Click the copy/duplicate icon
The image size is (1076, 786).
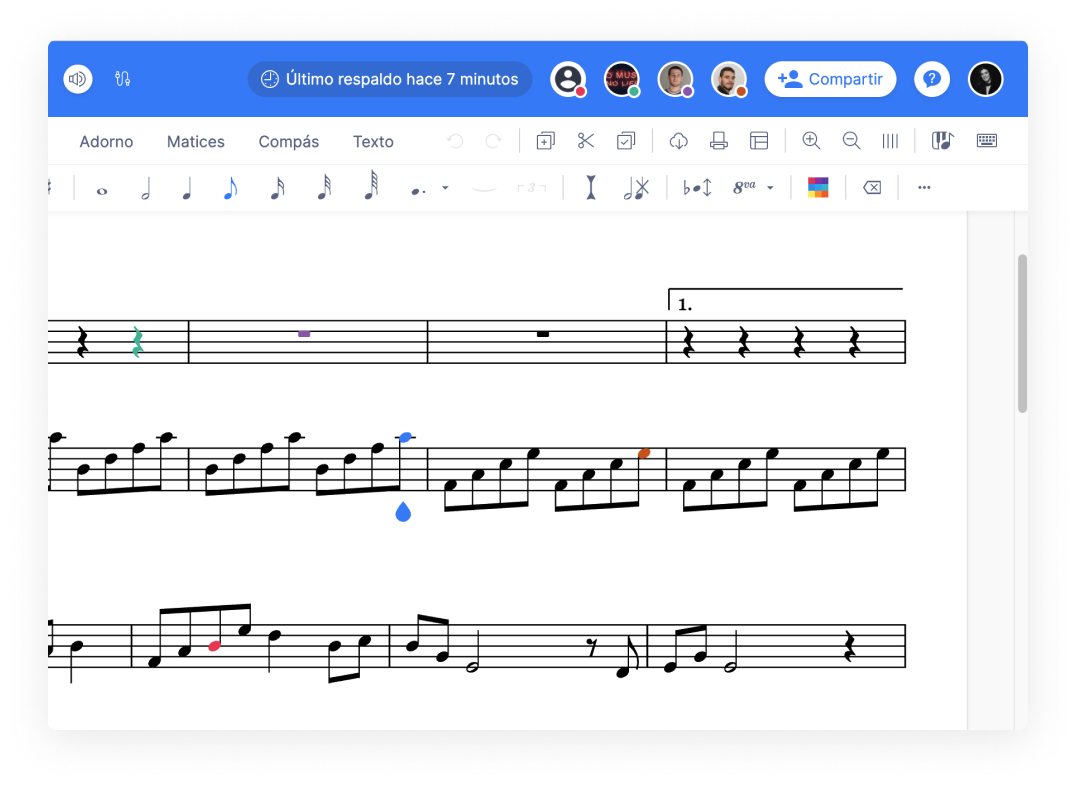coord(546,141)
